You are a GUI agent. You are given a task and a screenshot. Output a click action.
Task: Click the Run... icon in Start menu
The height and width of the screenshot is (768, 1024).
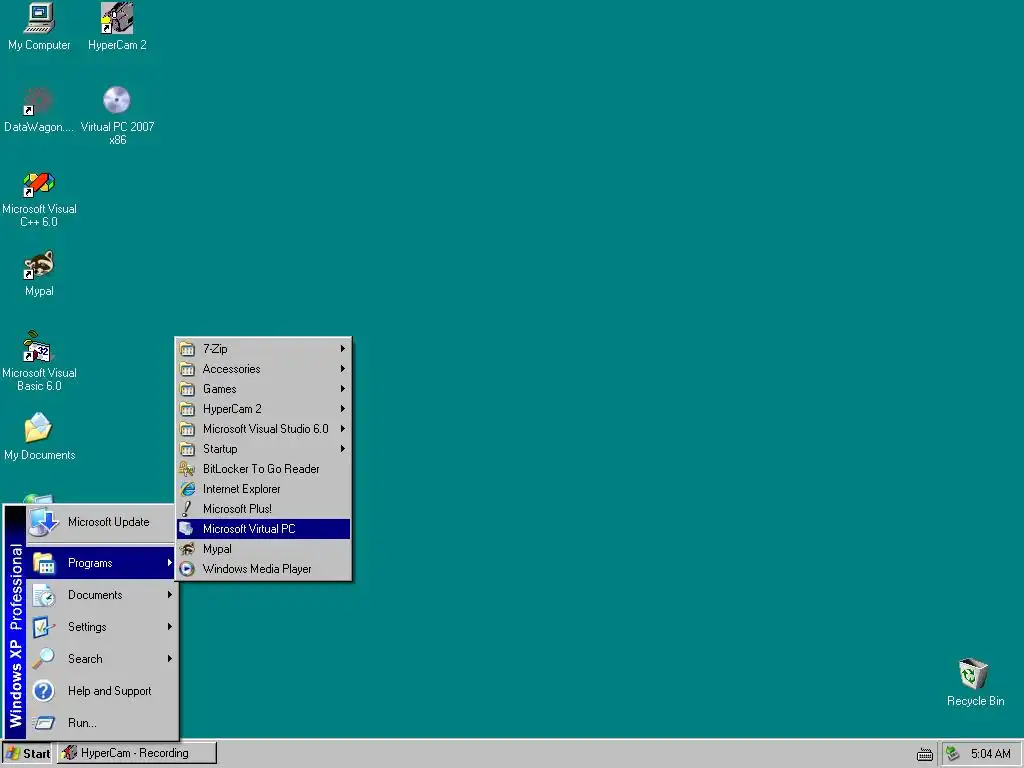[44, 722]
